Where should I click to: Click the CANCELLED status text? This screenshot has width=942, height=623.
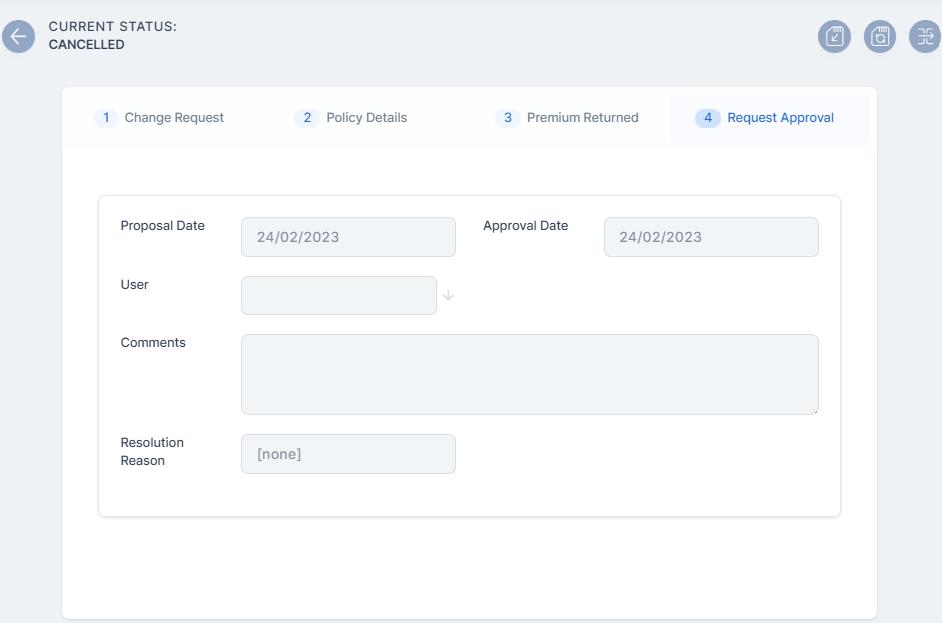point(87,45)
